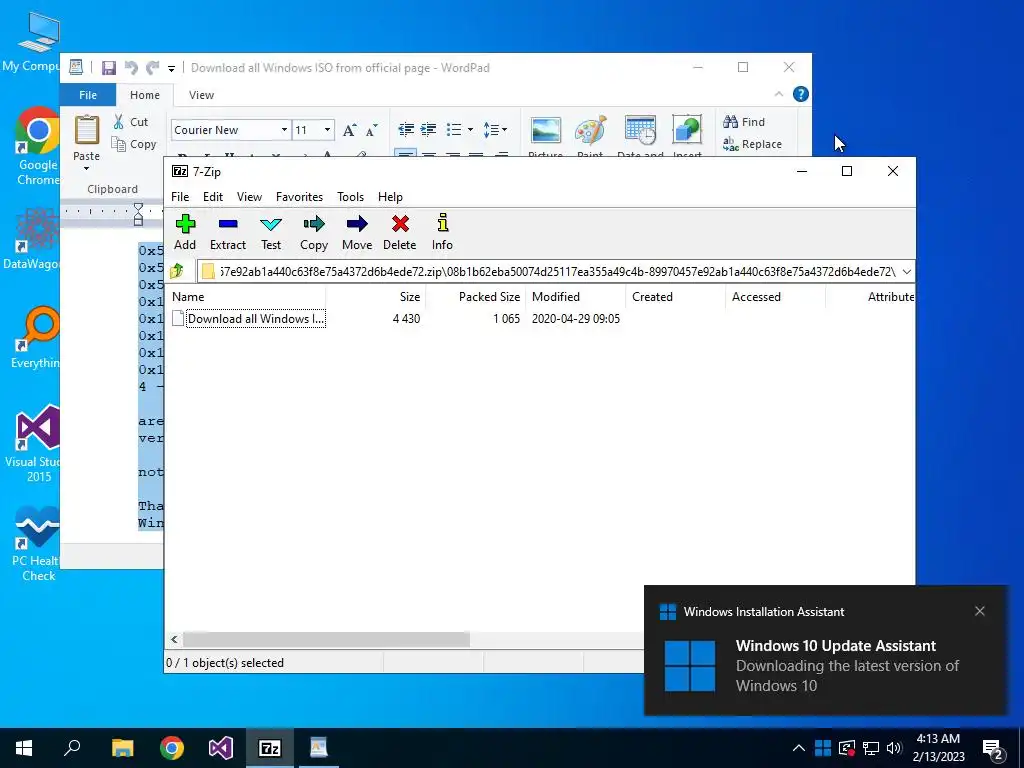The image size is (1024, 768).
Task: Select the 'Download all Windows I...' file row
Action: tap(395, 319)
